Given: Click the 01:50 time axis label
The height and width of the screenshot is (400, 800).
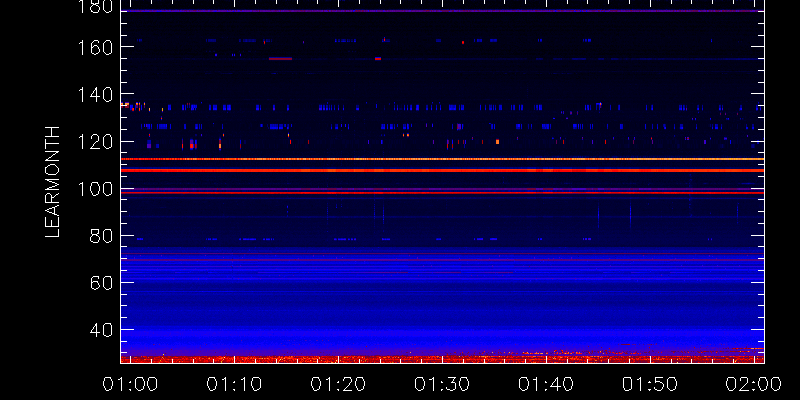Looking at the screenshot, I should 650,384.
